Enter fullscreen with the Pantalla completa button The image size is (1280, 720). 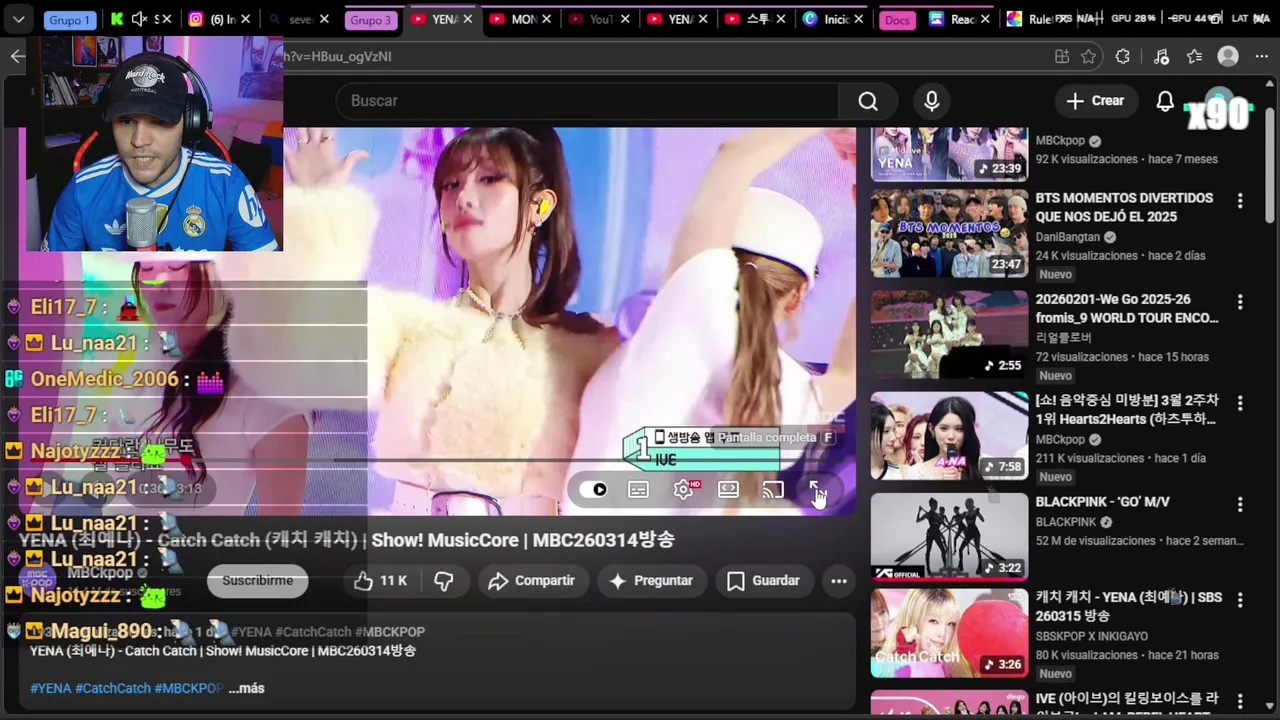pyautogui.click(x=816, y=490)
